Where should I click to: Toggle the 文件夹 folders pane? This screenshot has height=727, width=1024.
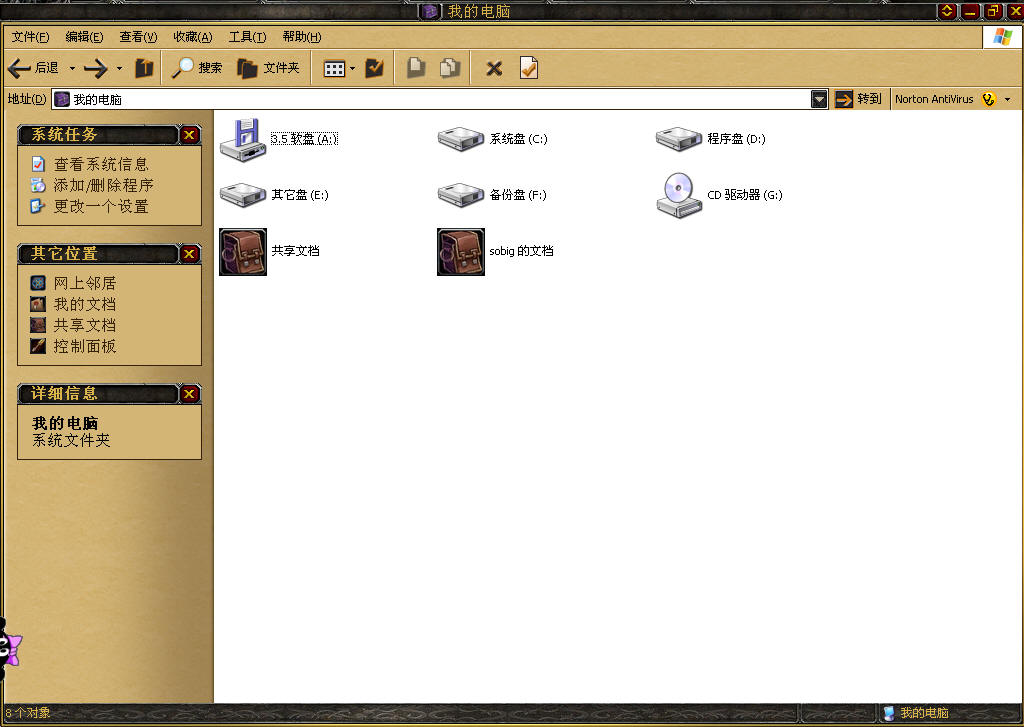coord(268,68)
